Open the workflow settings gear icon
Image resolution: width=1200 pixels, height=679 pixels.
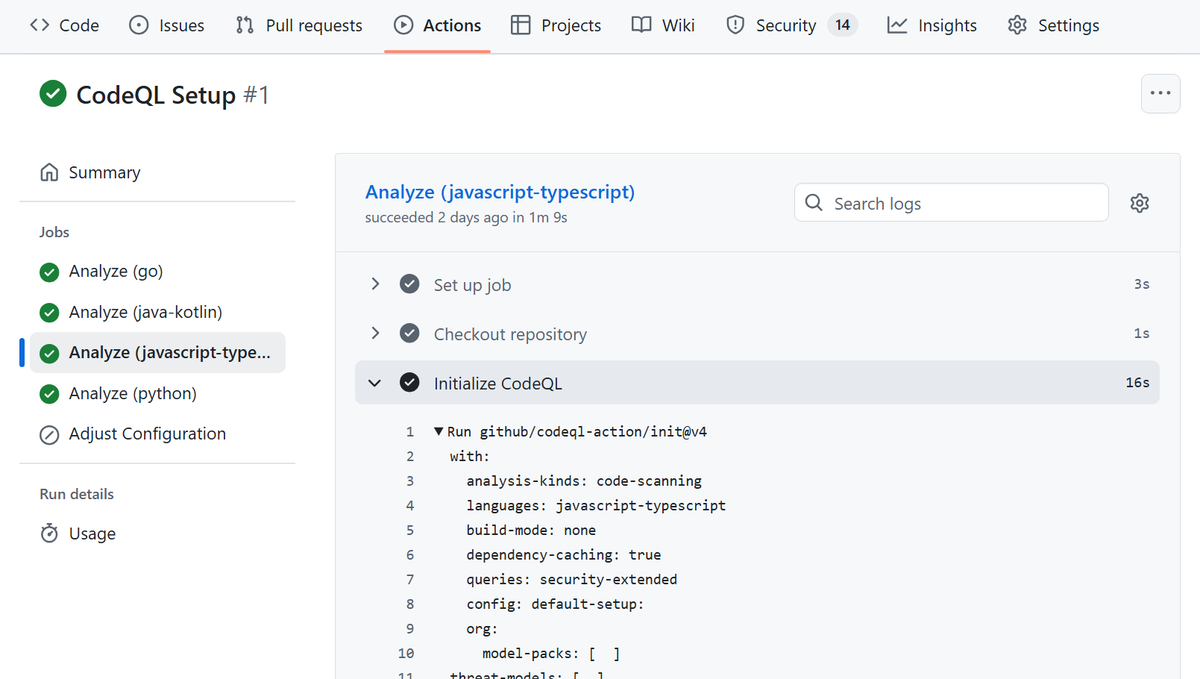pyautogui.click(x=1139, y=202)
